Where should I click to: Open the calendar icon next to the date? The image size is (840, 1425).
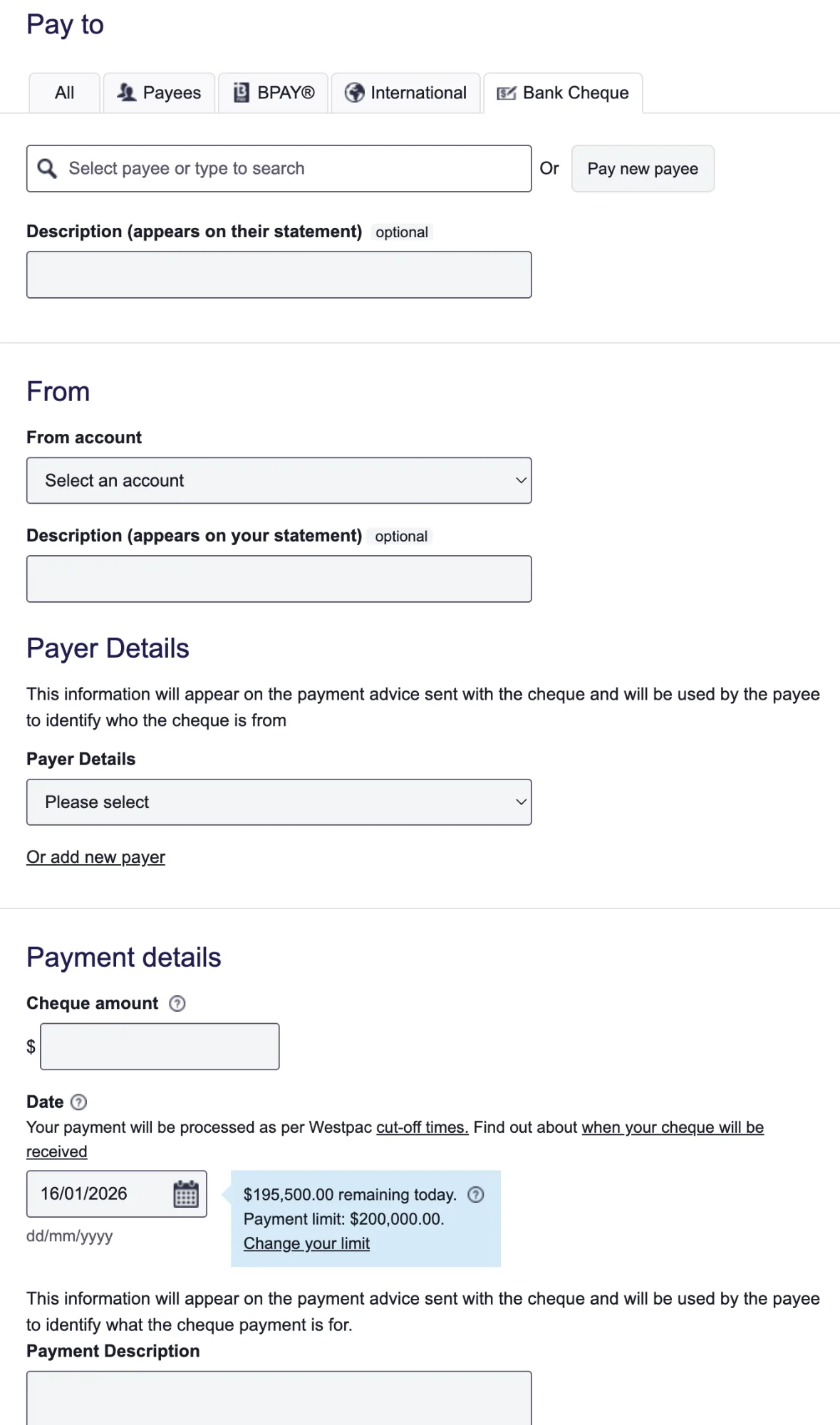pos(186,1193)
